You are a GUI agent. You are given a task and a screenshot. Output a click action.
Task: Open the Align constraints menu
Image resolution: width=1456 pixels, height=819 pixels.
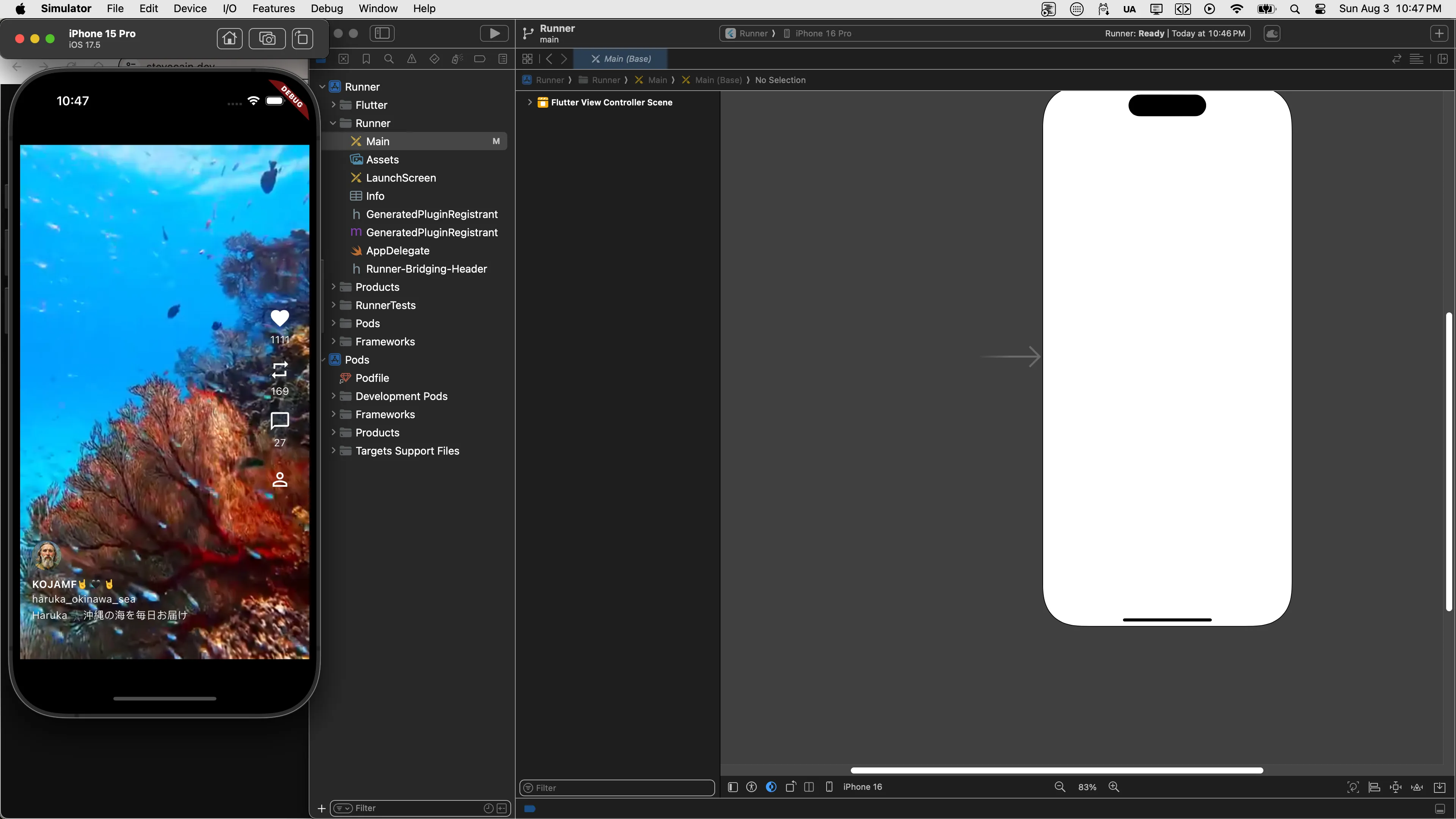point(1374,787)
